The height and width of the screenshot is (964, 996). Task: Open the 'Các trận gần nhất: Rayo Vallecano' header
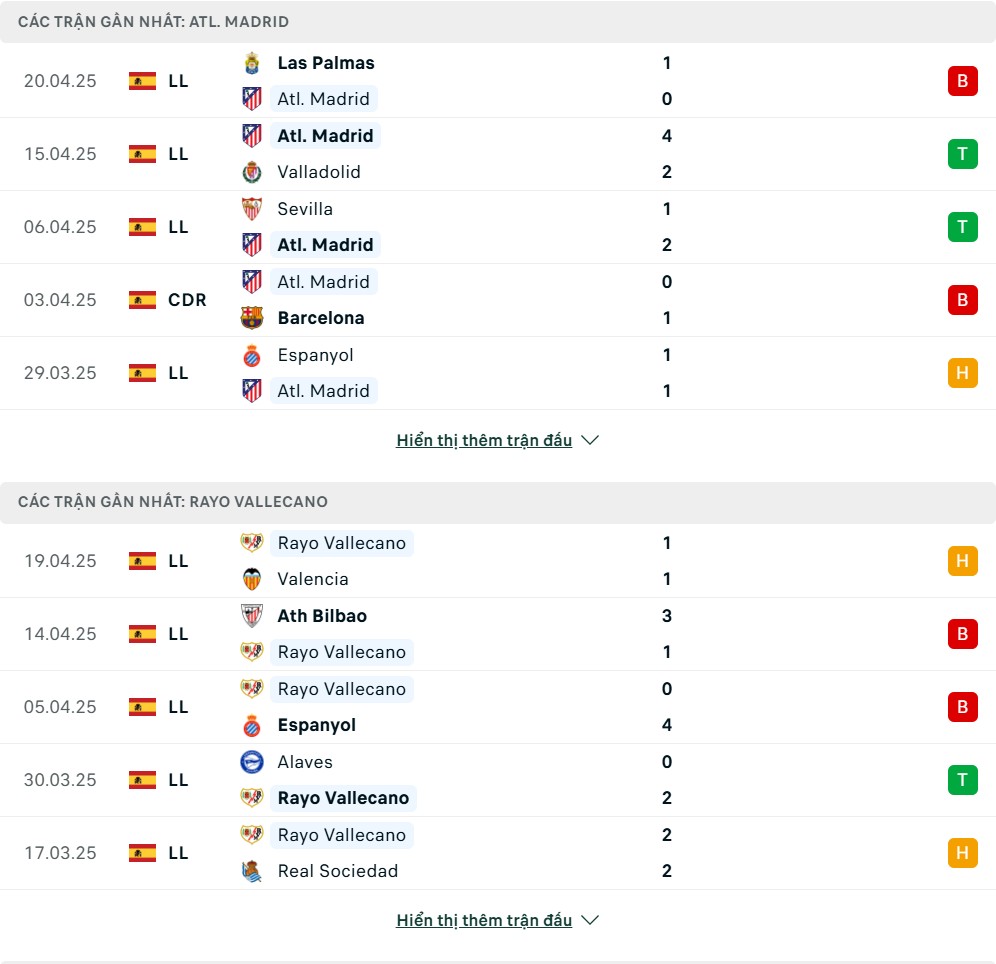point(498,502)
